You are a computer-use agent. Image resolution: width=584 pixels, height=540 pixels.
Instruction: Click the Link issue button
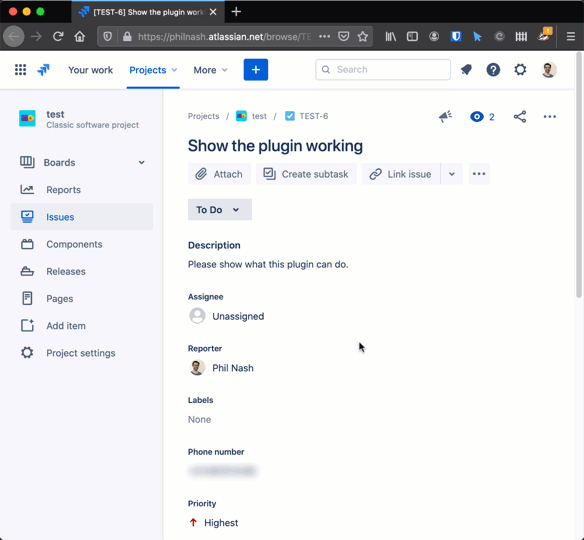tap(401, 174)
